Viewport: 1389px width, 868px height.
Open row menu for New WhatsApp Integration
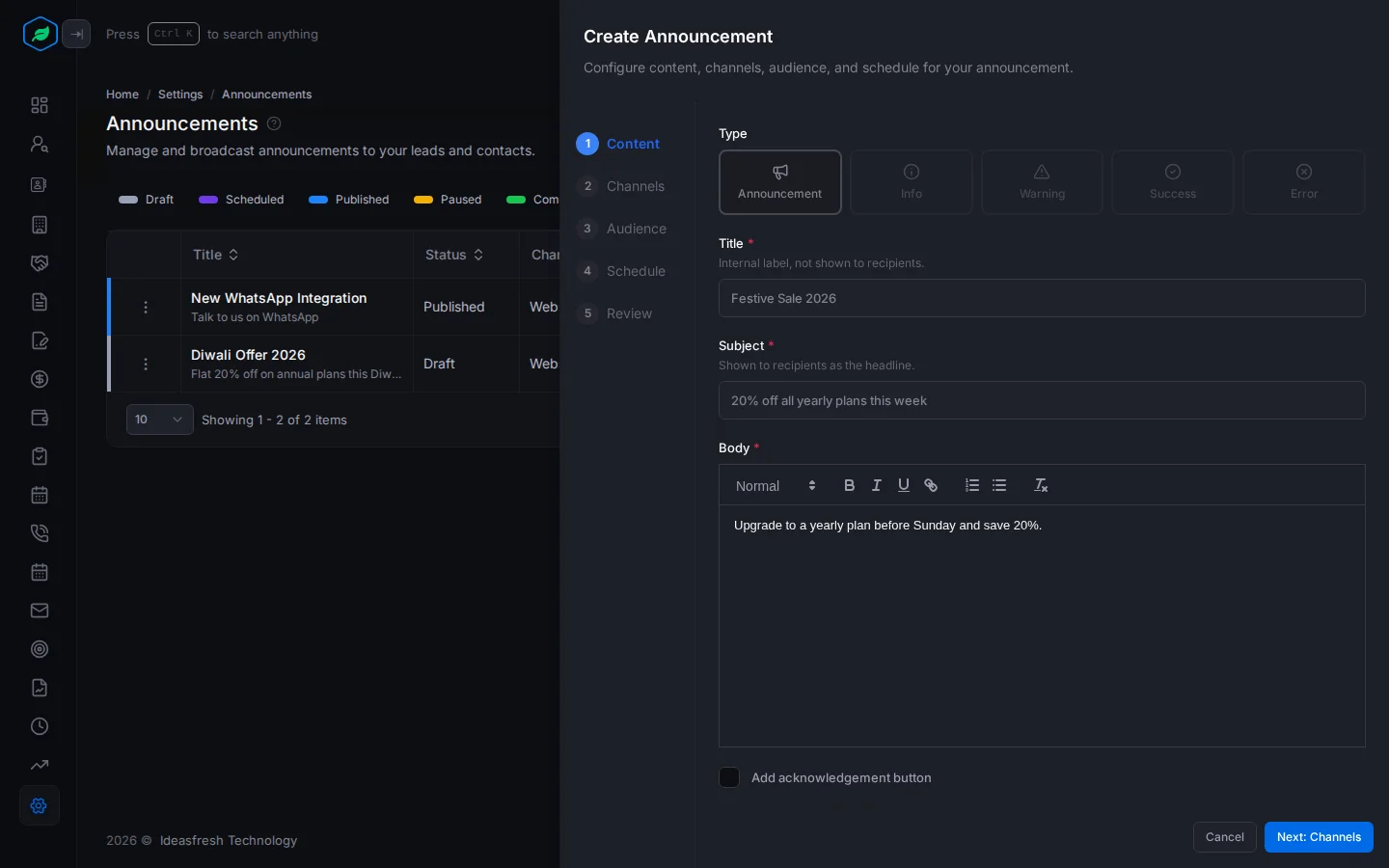146,307
